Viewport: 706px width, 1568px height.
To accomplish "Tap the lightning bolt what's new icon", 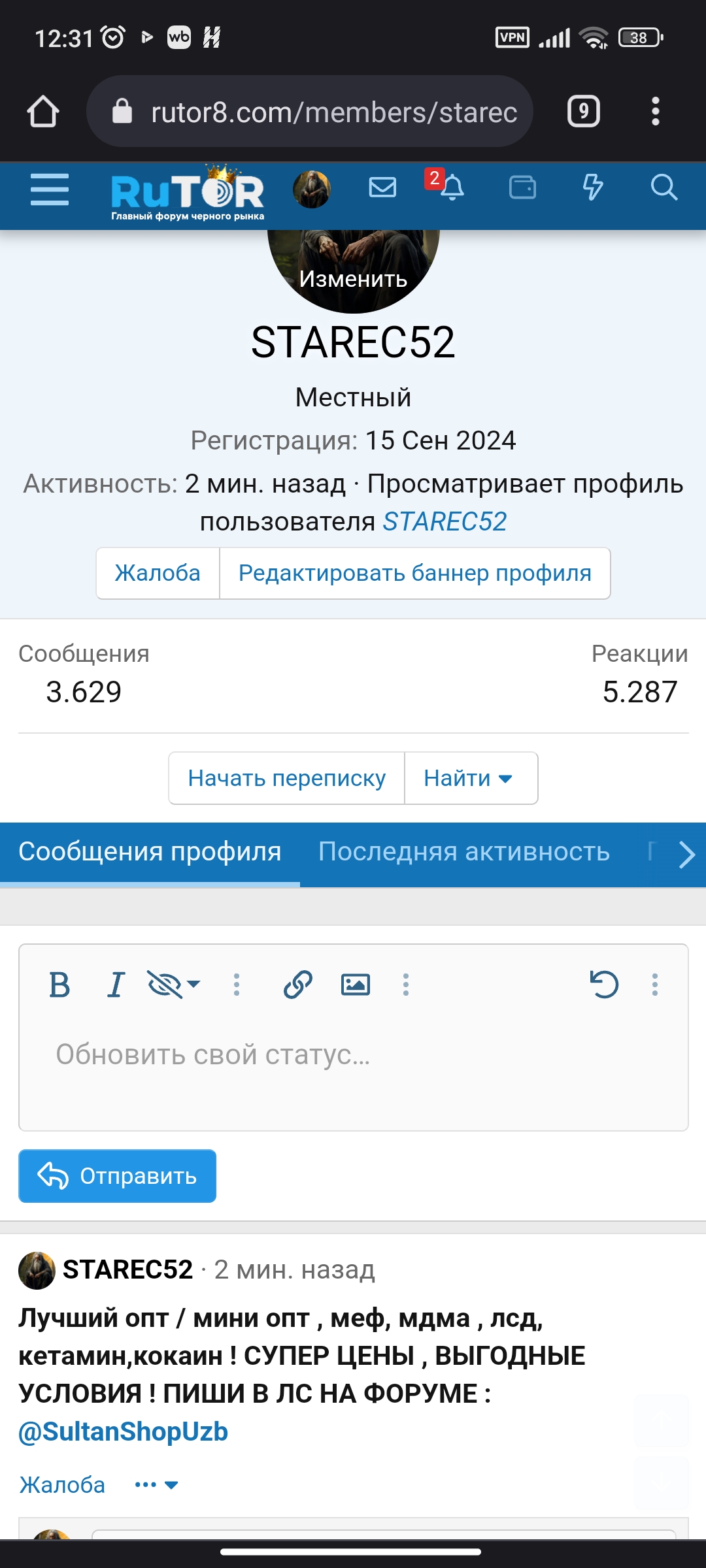I will coord(593,188).
